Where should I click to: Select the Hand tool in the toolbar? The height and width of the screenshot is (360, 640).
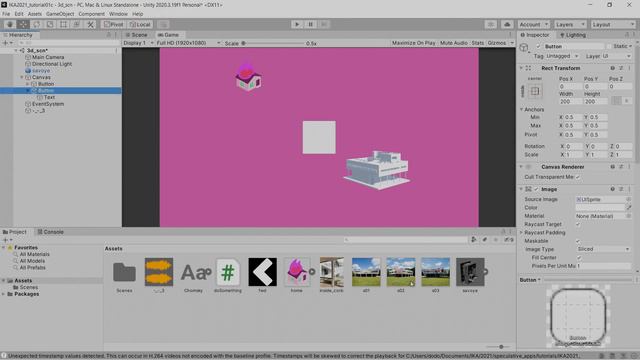(x=9, y=24)
